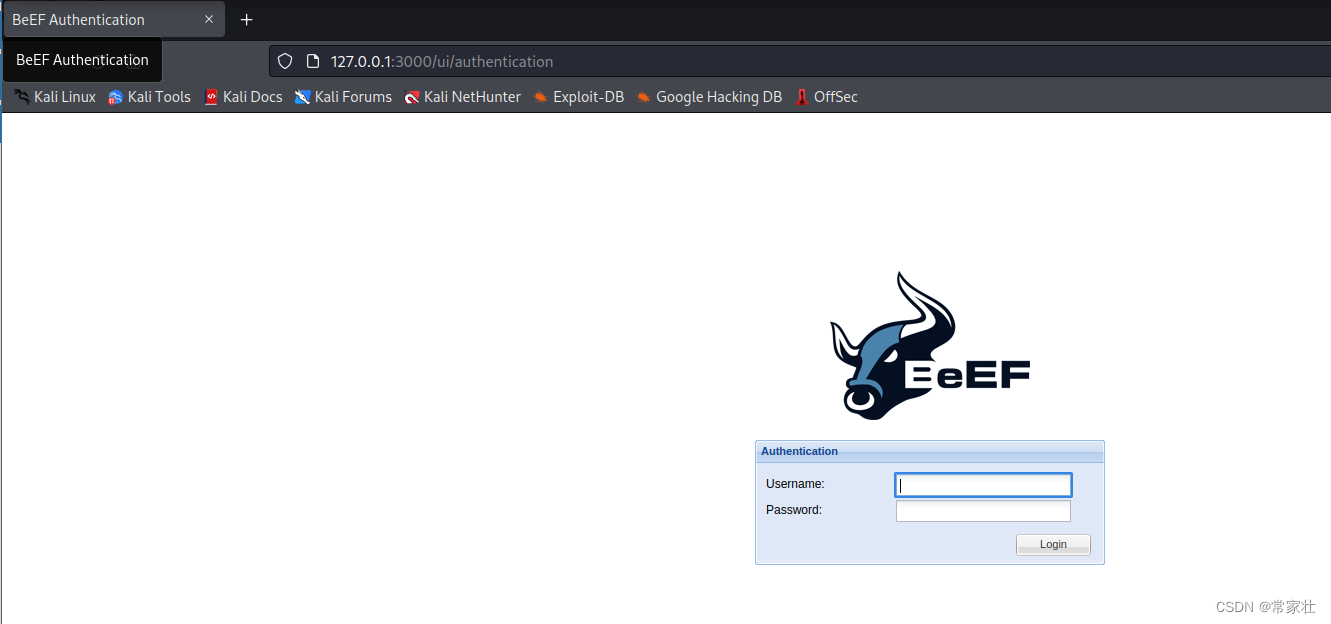Open the Google Hacking DB bookmark
1331x624 pixels.
click(x=709, y=97)
